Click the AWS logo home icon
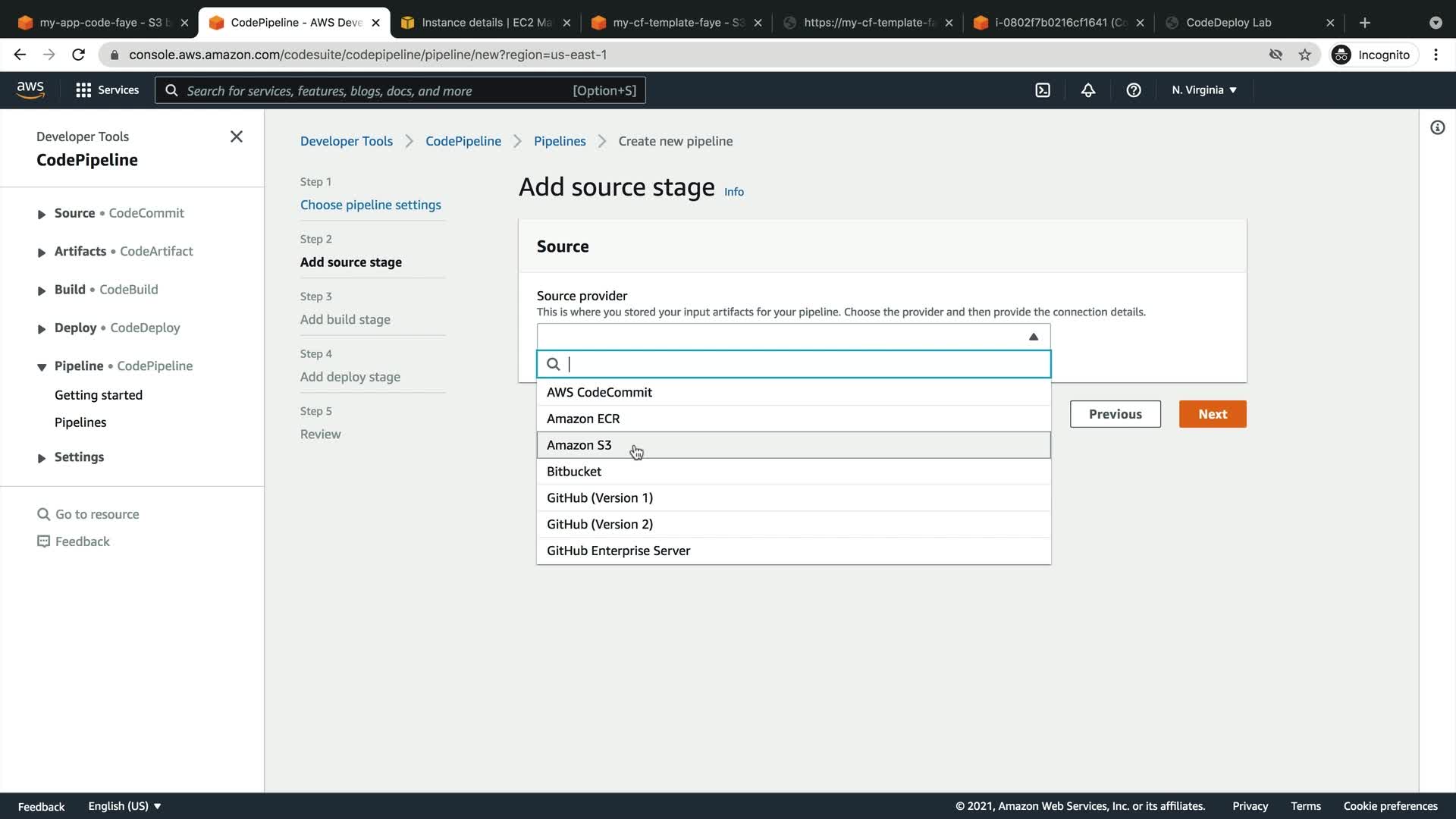This screenshot has height=819, width=1456. click(x=30, y=90)
